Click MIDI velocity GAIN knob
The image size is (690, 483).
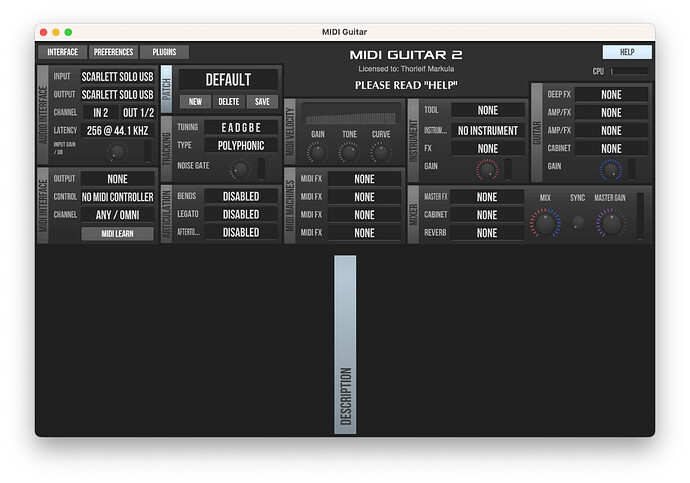[317, 153]
